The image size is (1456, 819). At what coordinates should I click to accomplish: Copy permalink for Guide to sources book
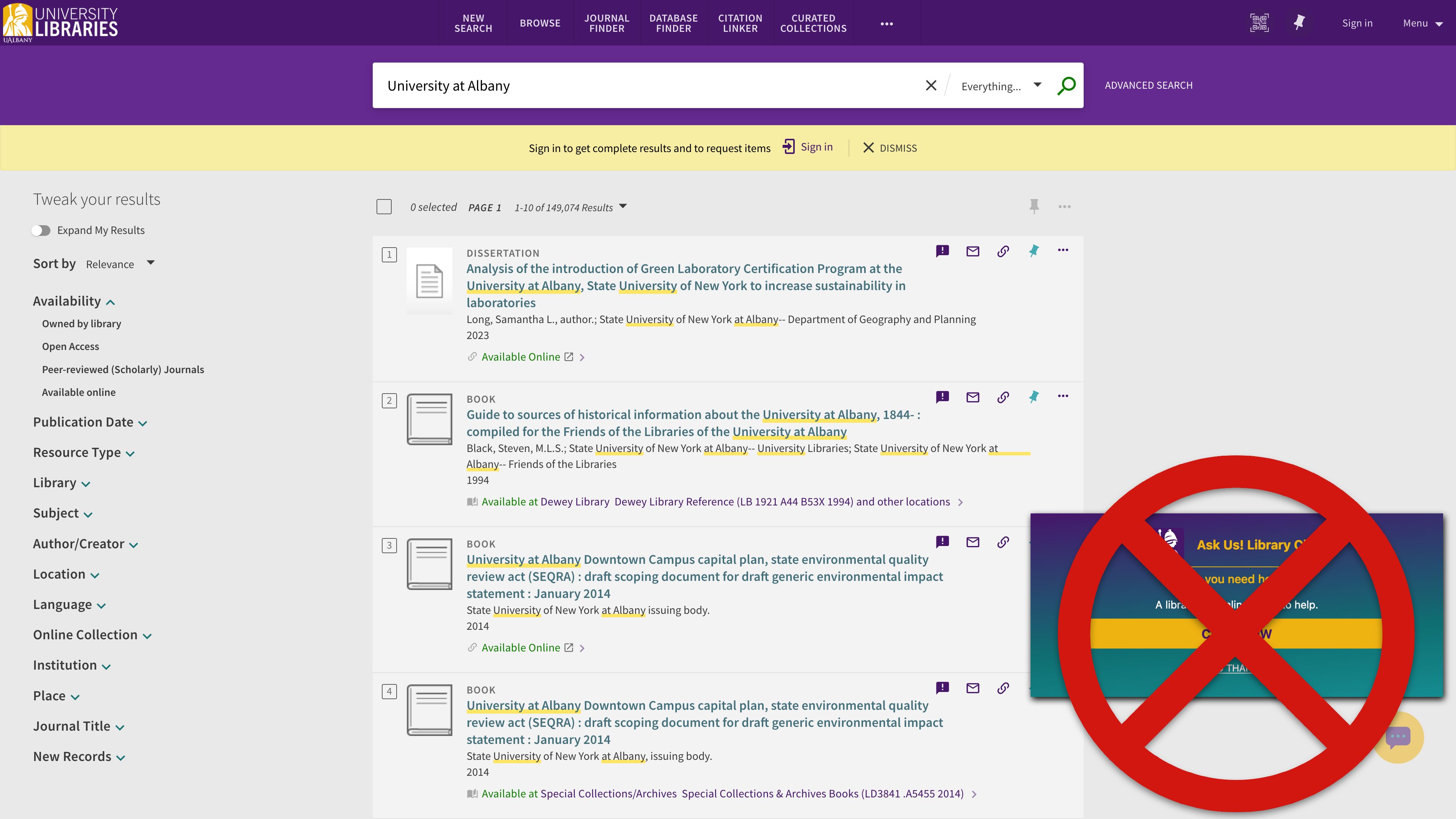click(x=1003, y=397)
